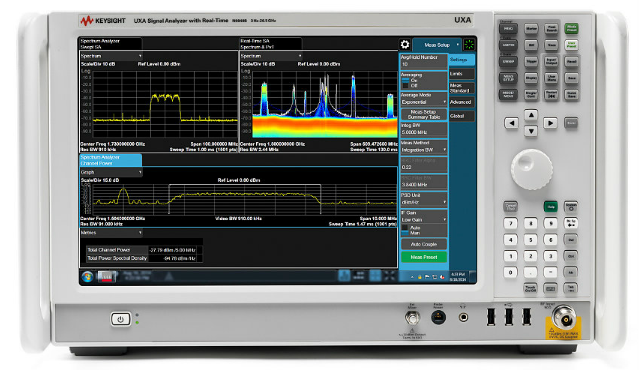Click the full-screen arrows icon

[x=390, y=276]
